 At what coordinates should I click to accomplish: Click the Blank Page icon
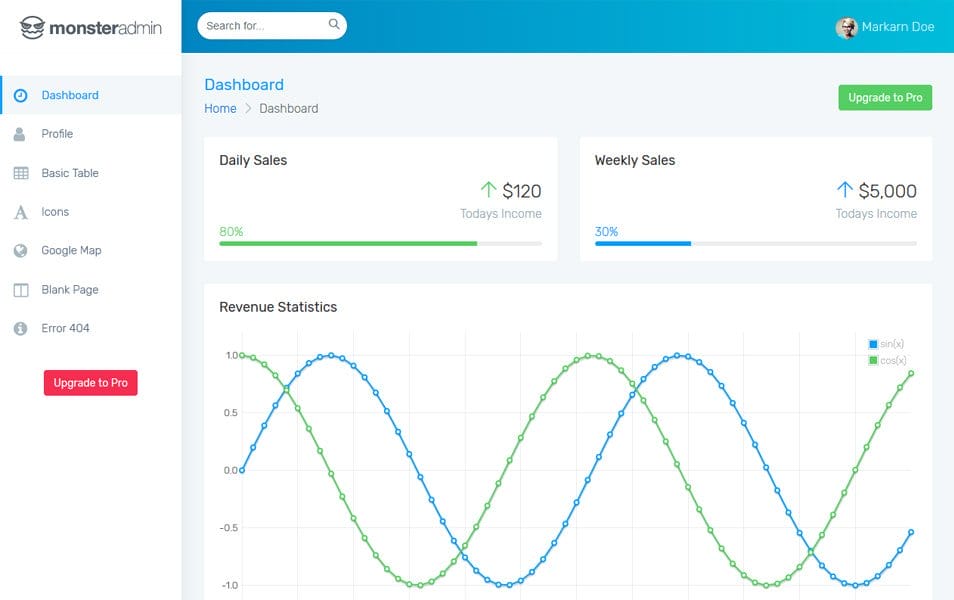tap(22, 289)
